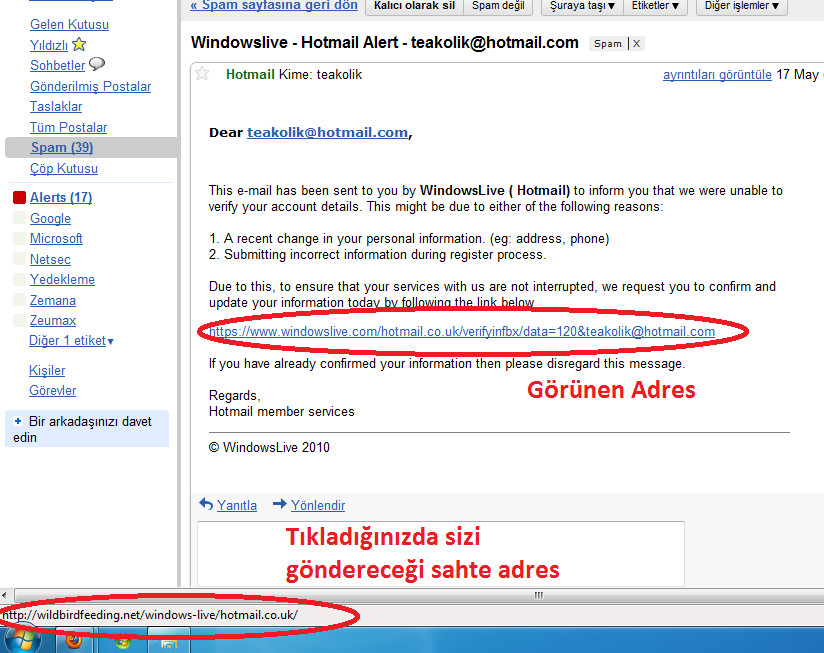Click the plus icon beside Bir arkadaşınızı davet edin
This screenshot has width=824, height=653.
[18, 421]
